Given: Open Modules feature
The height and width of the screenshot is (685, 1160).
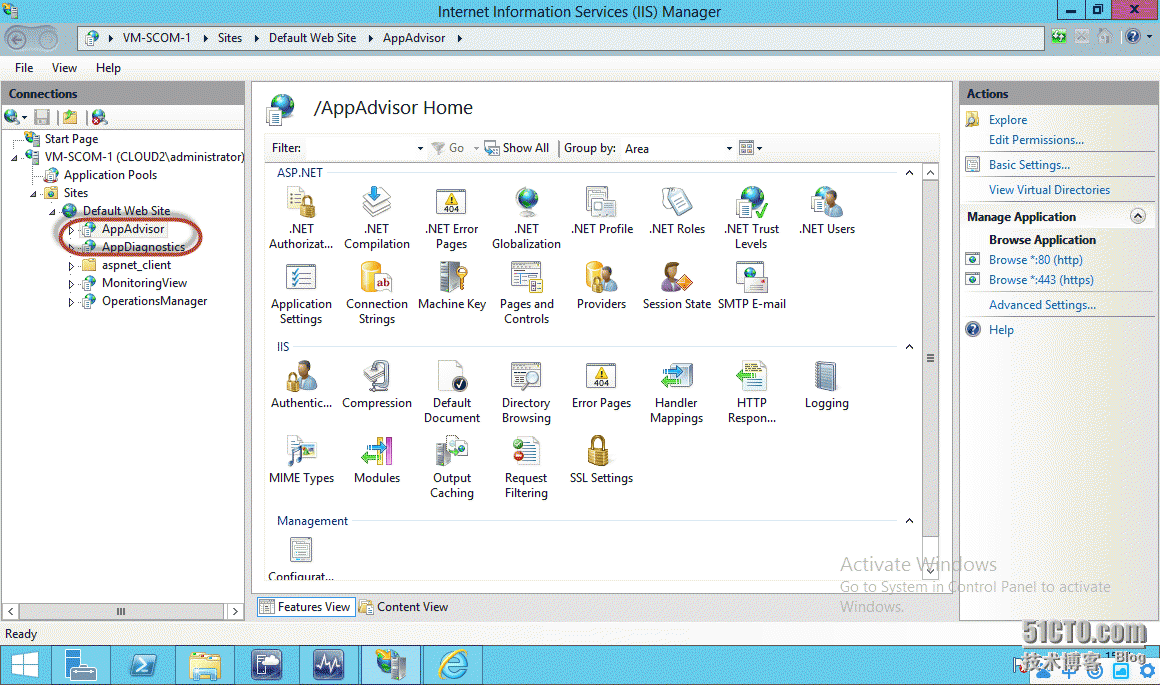Looking at the screenshot, I should pyautogui.click(x=377, y=460).
